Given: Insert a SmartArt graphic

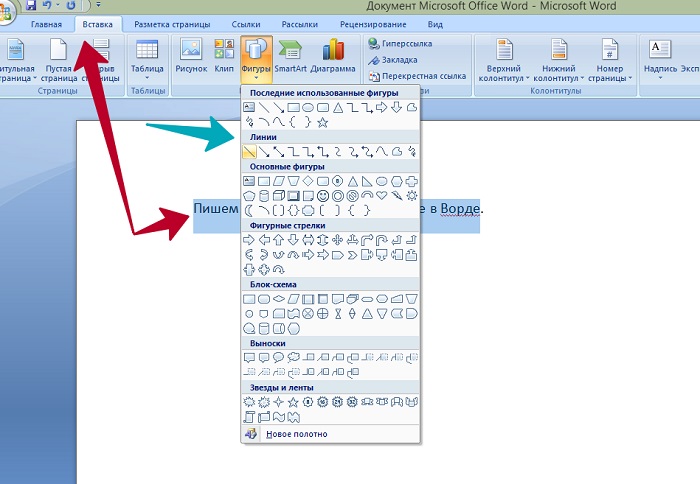Looking at the screenshot, I should 291,56.
